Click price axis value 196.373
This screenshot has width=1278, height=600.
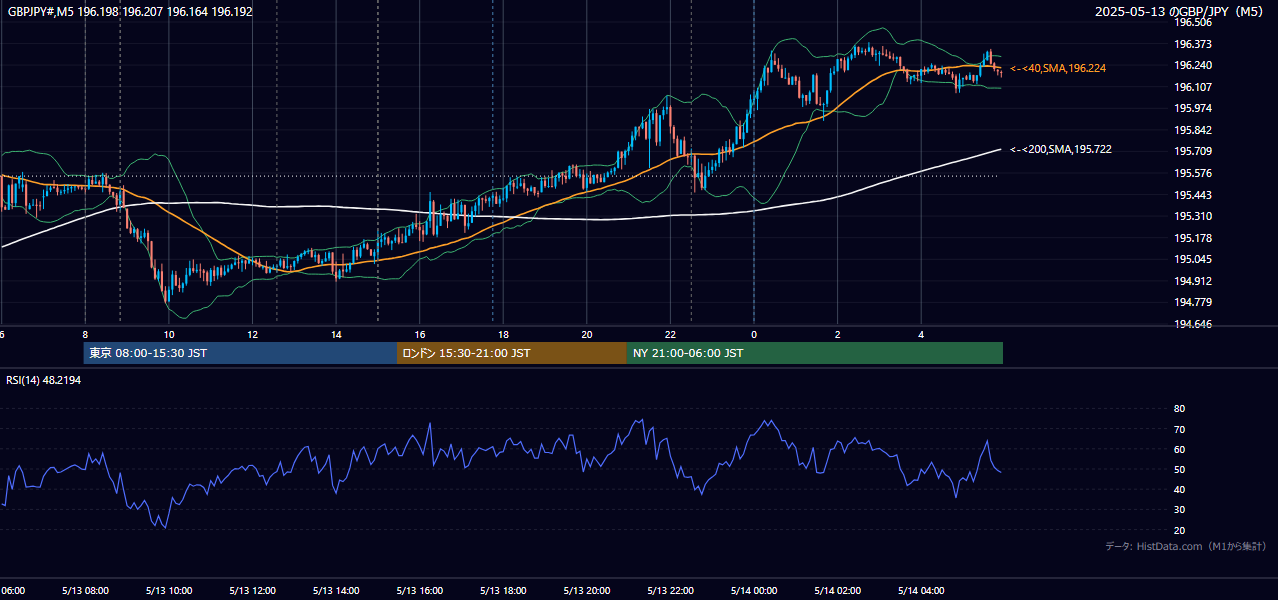point(1192,44)
